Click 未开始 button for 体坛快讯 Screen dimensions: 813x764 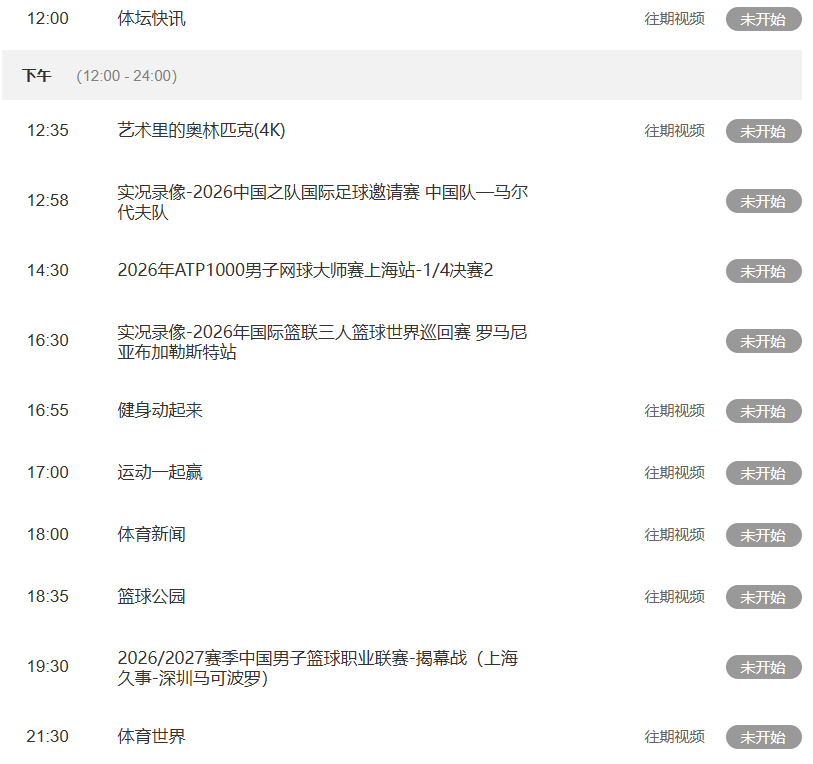pyautogui.click(x=763, y=19)
